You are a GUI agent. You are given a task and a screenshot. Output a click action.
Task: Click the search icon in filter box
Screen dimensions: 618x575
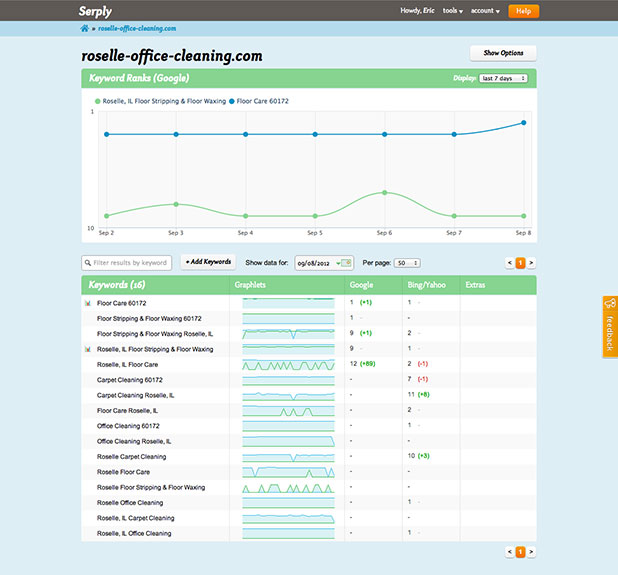(88, 263)
